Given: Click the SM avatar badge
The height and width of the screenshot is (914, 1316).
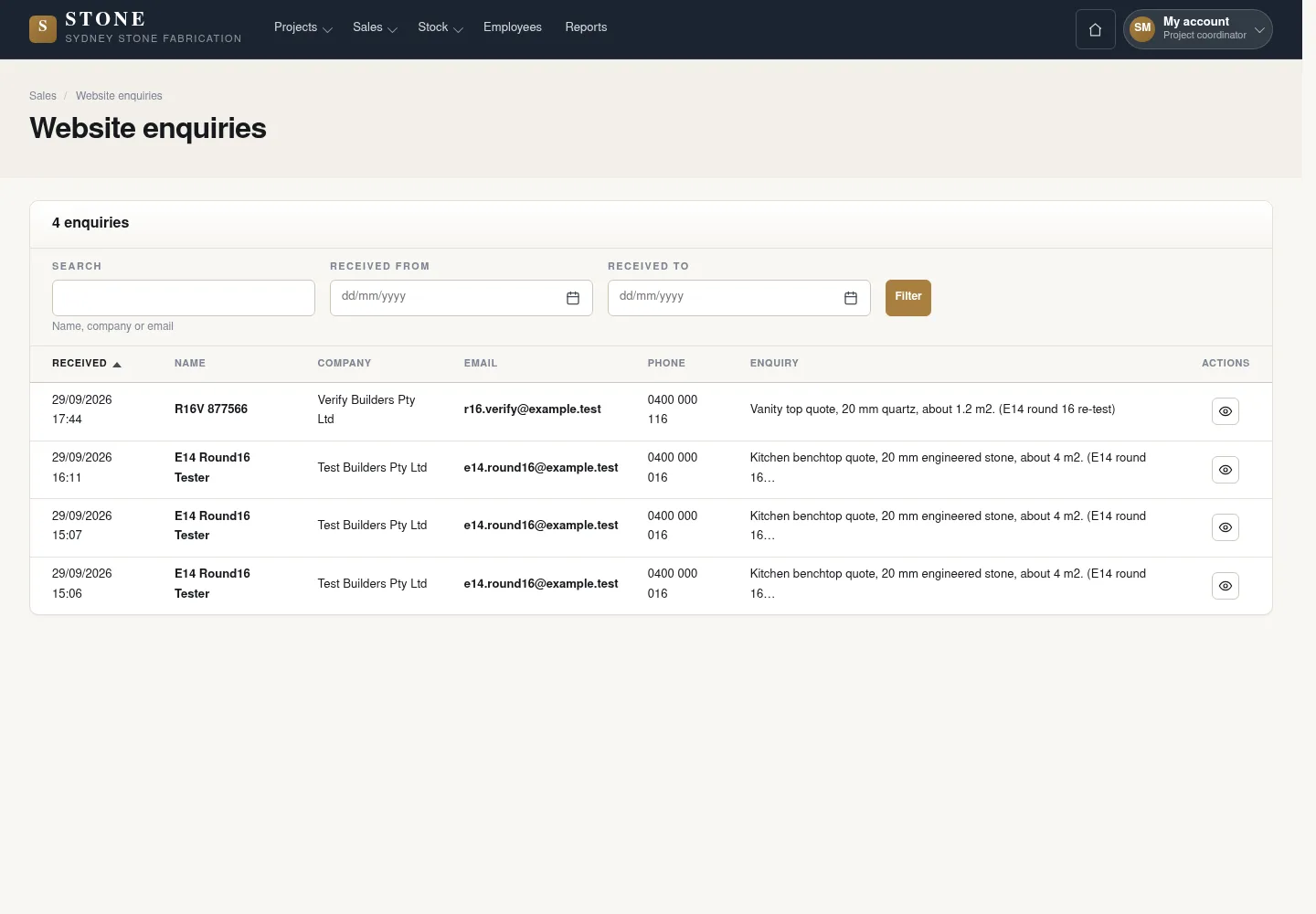Looking at the screenshot, I should [x=1142, y=28].
